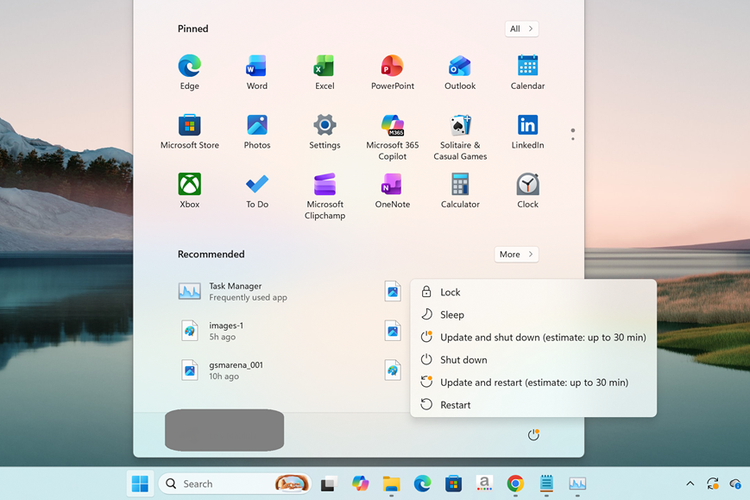The width and height of the screenshot is (750, 500).
Task: Launch Microsoft Clipchamp
Action: [324, 196]
